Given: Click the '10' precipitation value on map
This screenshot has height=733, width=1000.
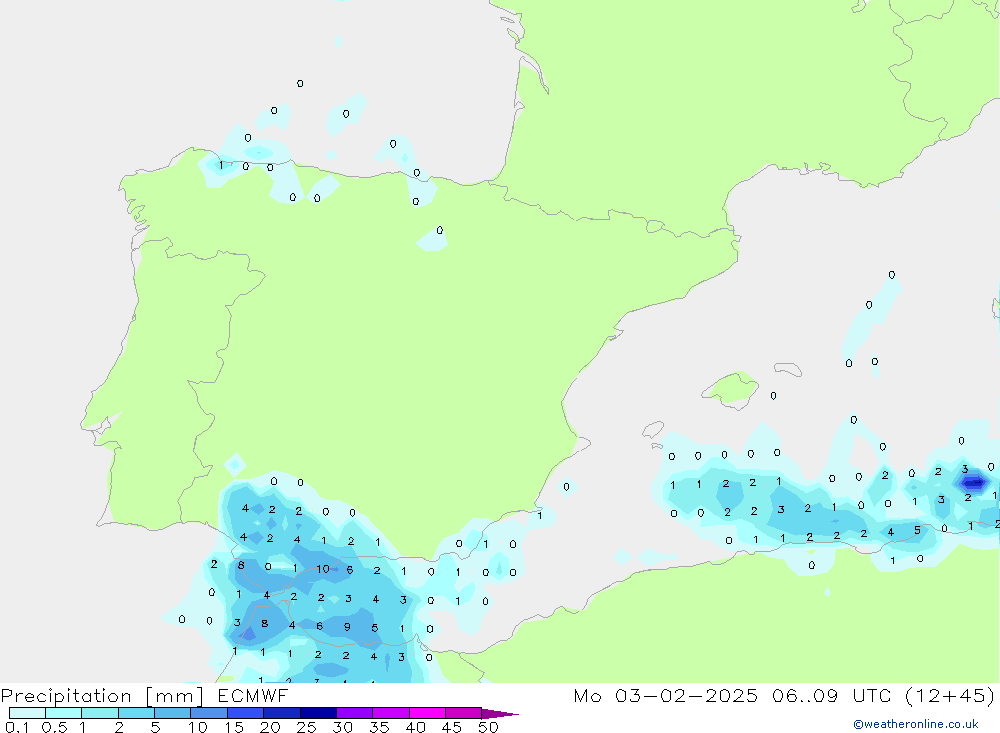Looking at the screenshot, I should 323,569.
